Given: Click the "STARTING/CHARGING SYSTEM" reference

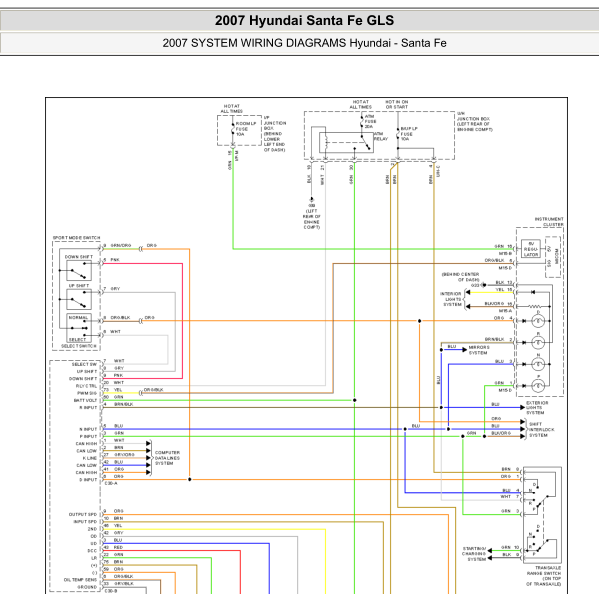Looking at the screenshot, I should point(474,554).
